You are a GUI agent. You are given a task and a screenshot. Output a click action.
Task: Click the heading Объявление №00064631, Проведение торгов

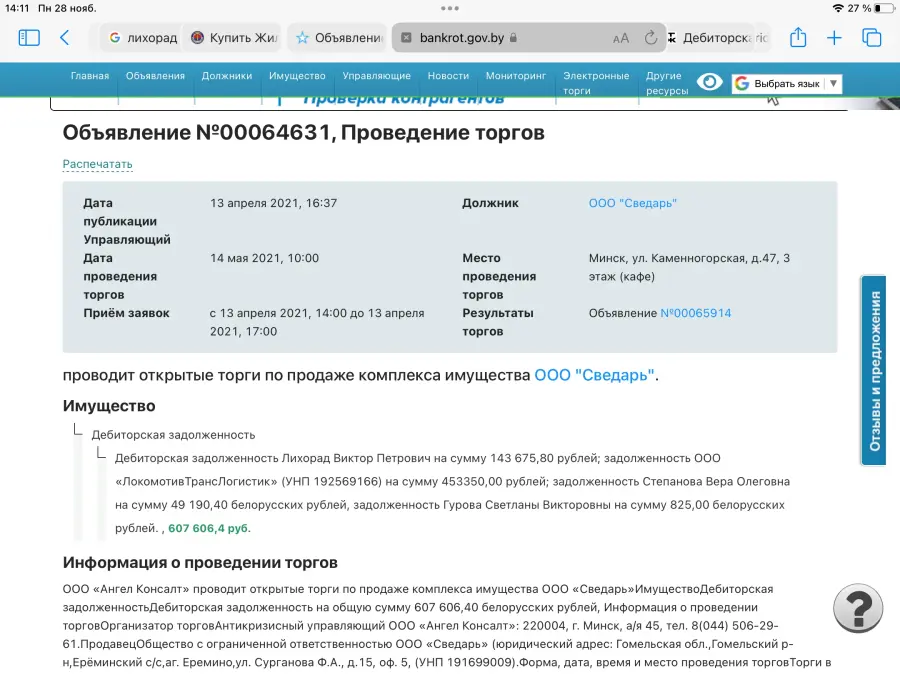[304, 133]
